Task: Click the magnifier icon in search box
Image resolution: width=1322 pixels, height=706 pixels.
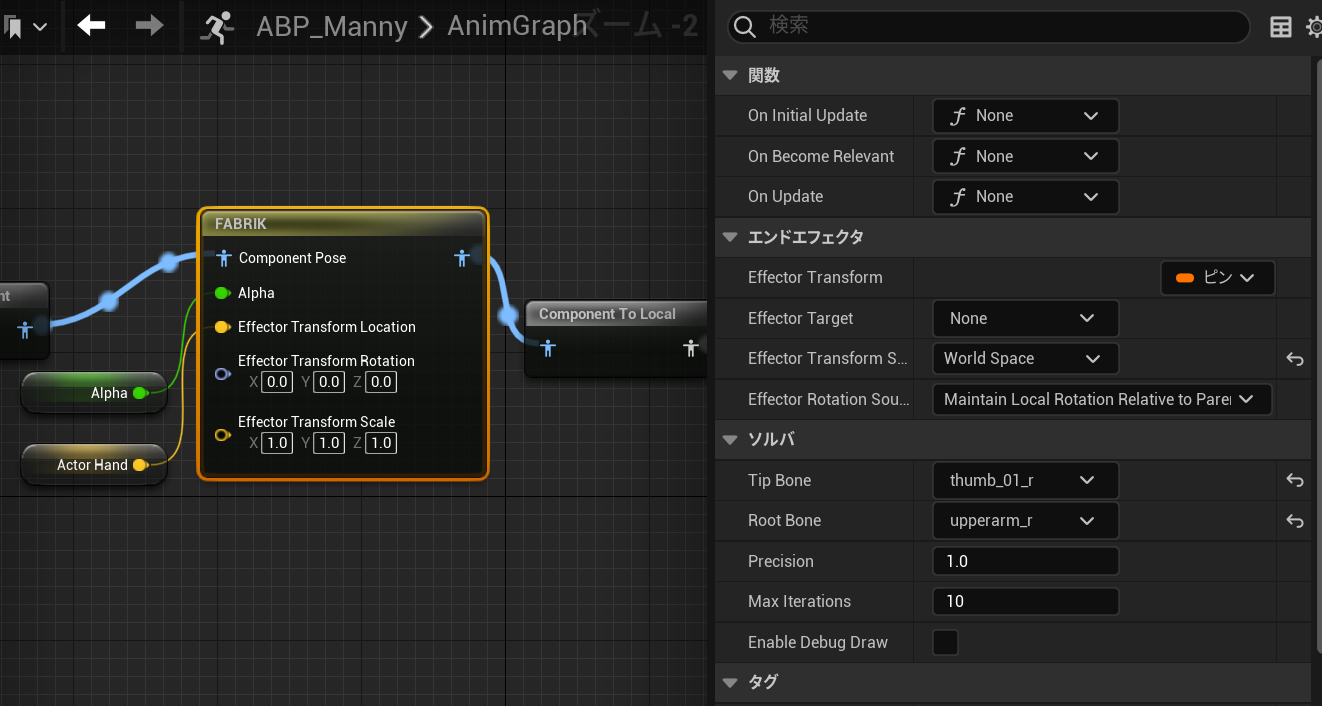Action: pyautogui.click(x=745, y=27)
